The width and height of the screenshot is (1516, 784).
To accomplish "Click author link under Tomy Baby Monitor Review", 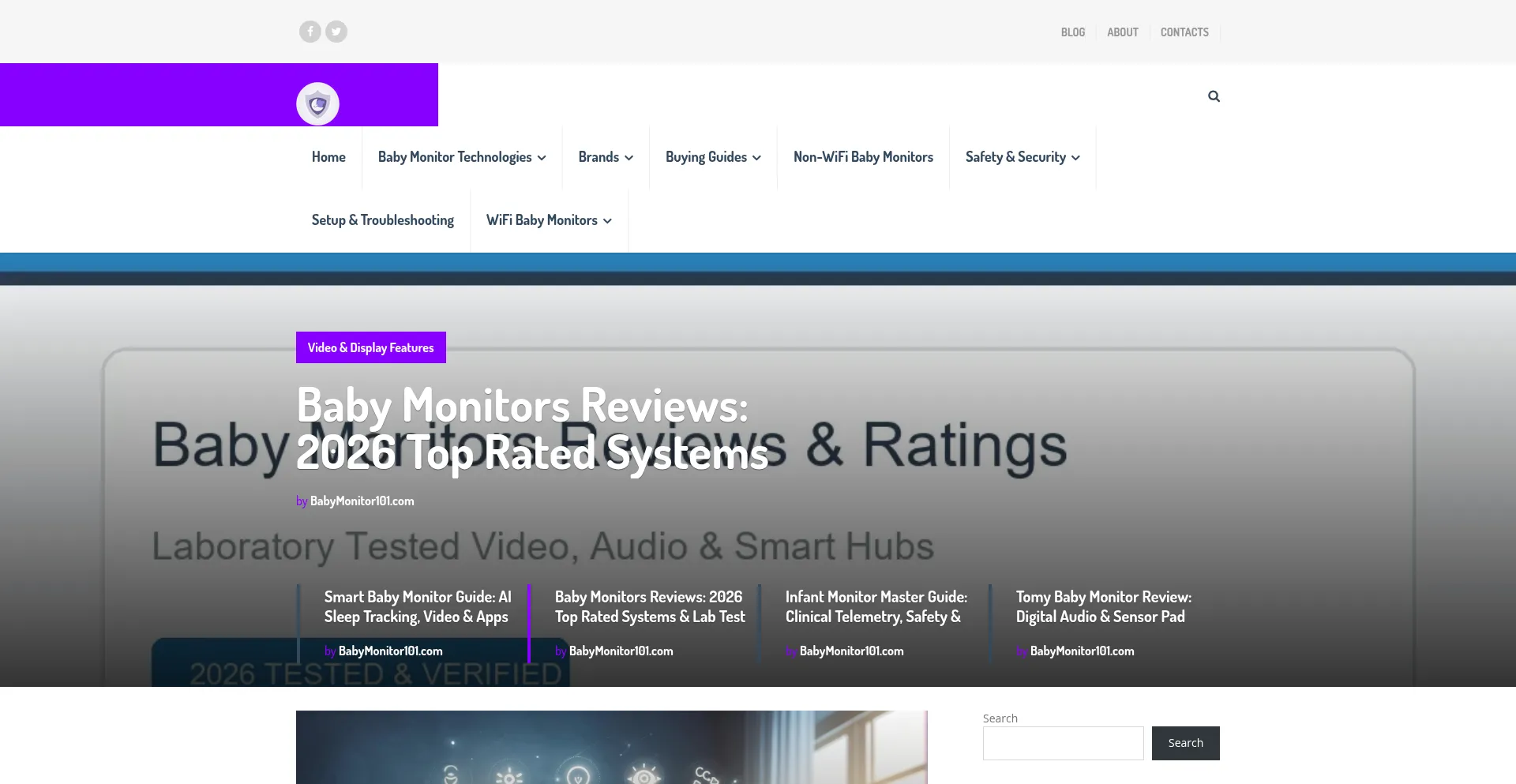I will pyautogui.click(x=1082, y=651).
